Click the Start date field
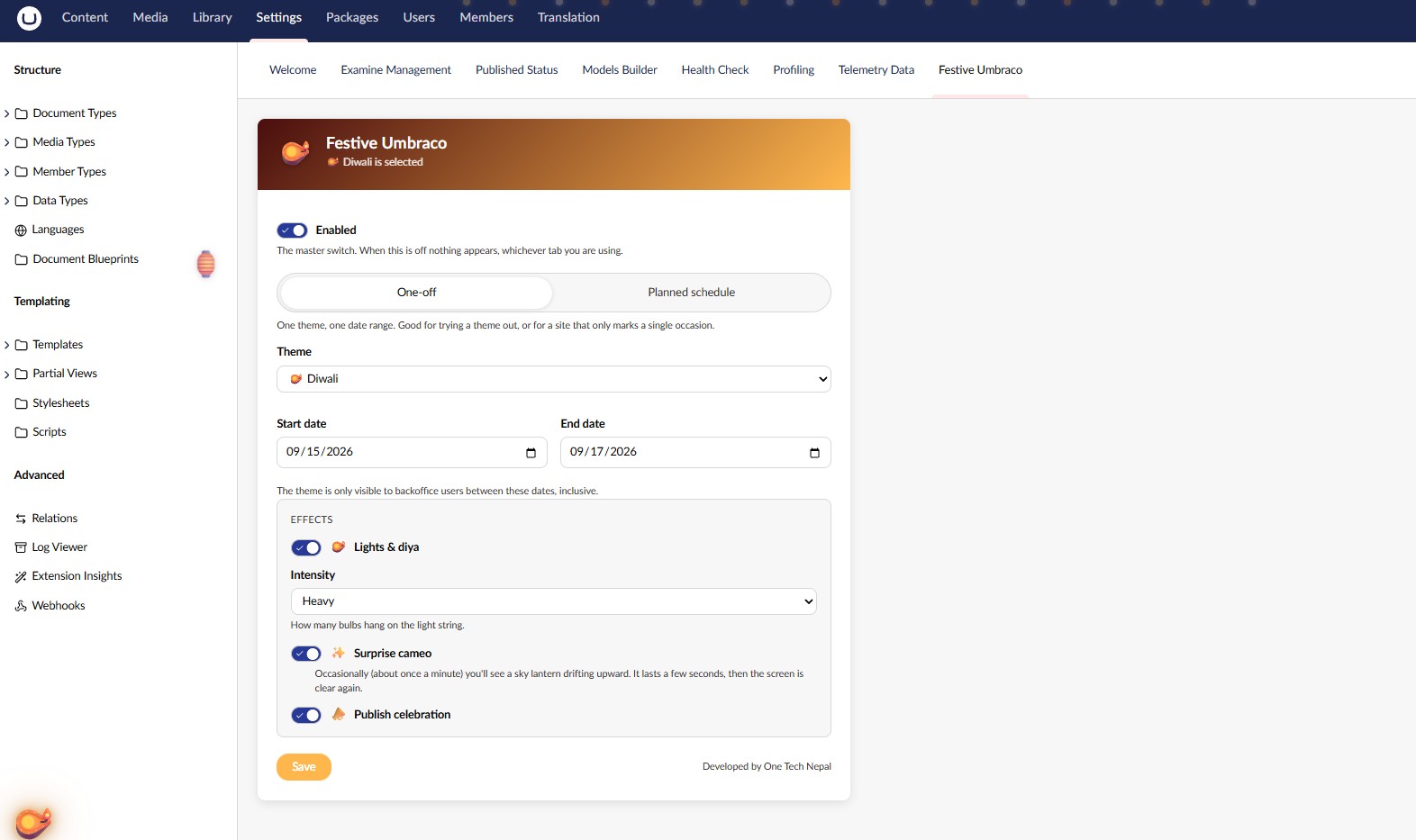The height and width of the screenshot is (840, 1416). coord(412,453)
